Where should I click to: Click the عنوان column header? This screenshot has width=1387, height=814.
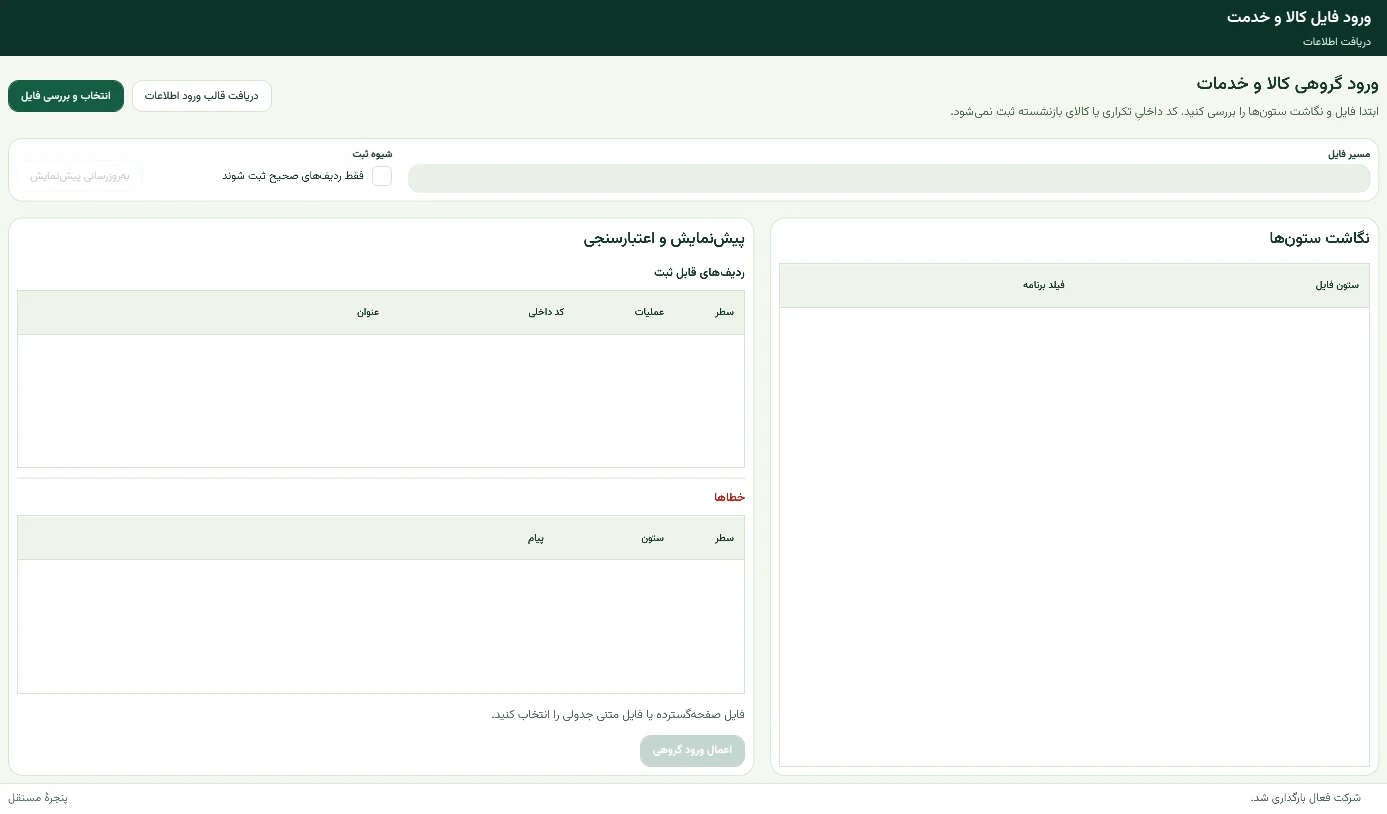click(368, 312)
